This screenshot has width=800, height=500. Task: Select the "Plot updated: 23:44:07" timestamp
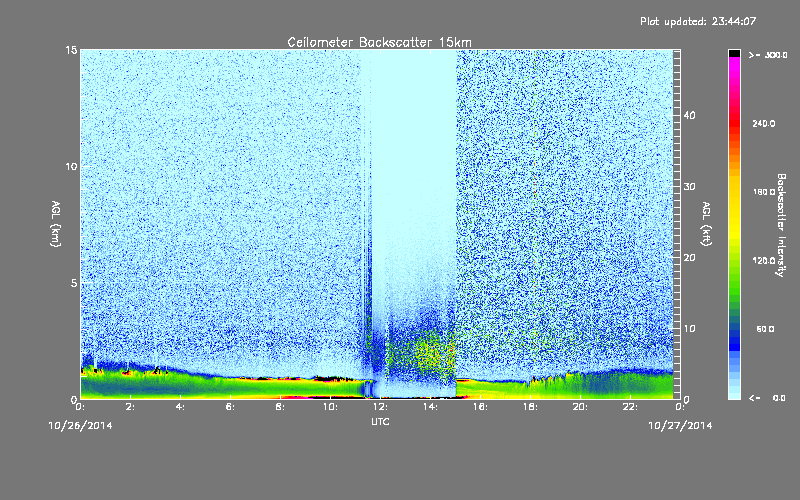point(698,21)
